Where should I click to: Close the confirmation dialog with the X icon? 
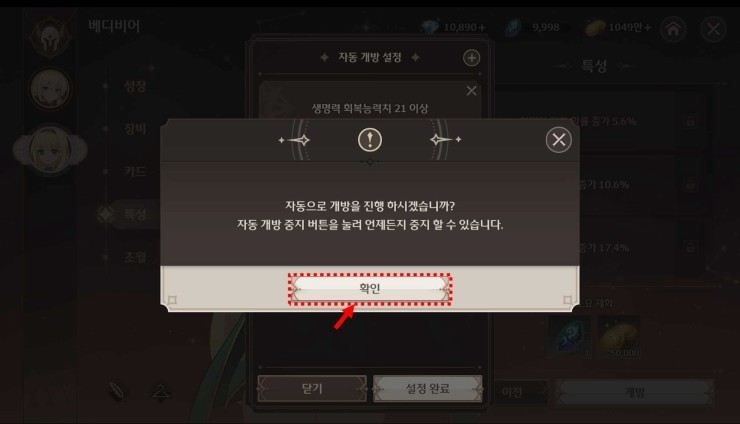pos(559,140)
